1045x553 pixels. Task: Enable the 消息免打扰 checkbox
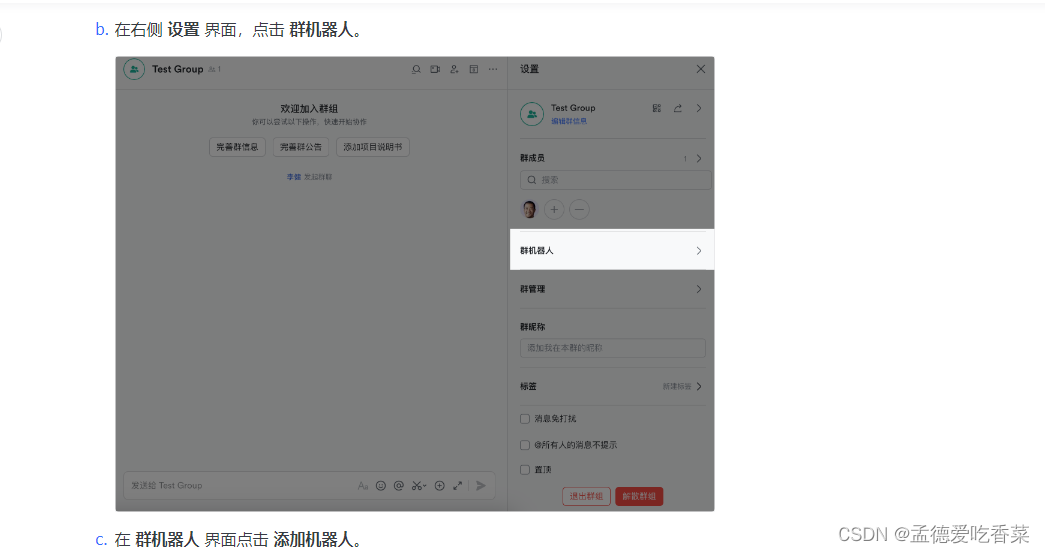coord(524,419)
